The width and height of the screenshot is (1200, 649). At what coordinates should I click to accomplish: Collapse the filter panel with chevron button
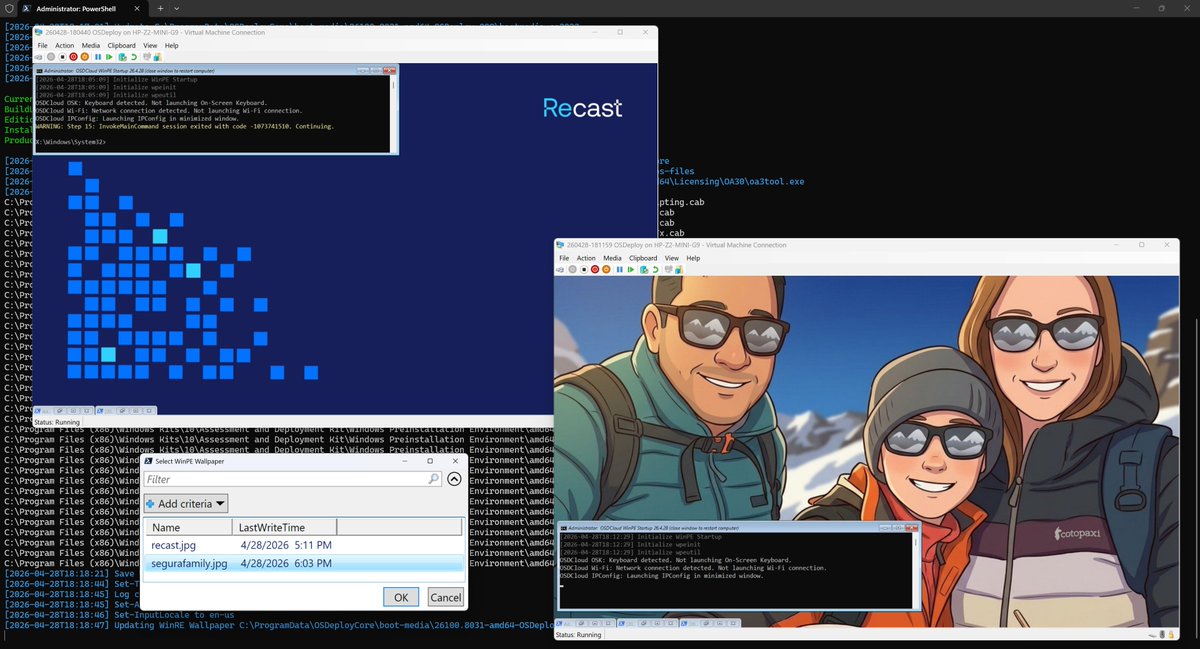click(x=454, y=479)
